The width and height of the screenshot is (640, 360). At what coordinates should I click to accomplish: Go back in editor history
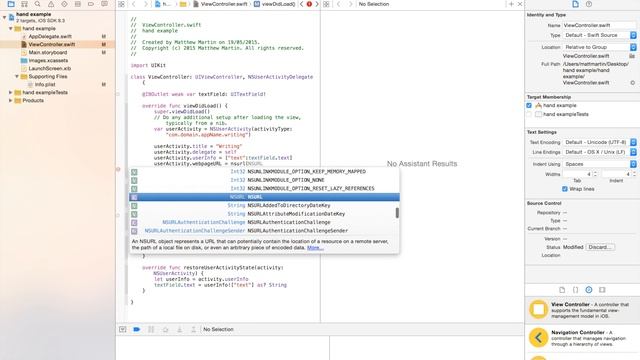133,4
